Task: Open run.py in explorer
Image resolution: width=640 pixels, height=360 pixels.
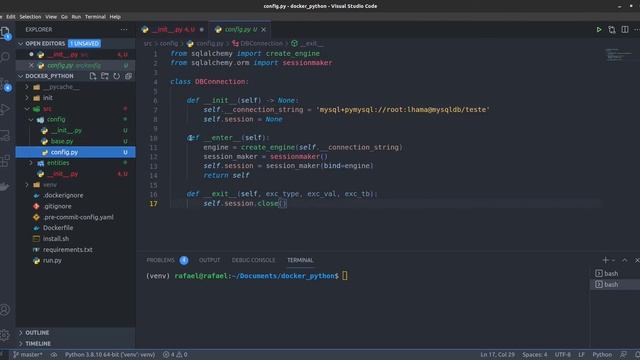Action: (52, 260)
